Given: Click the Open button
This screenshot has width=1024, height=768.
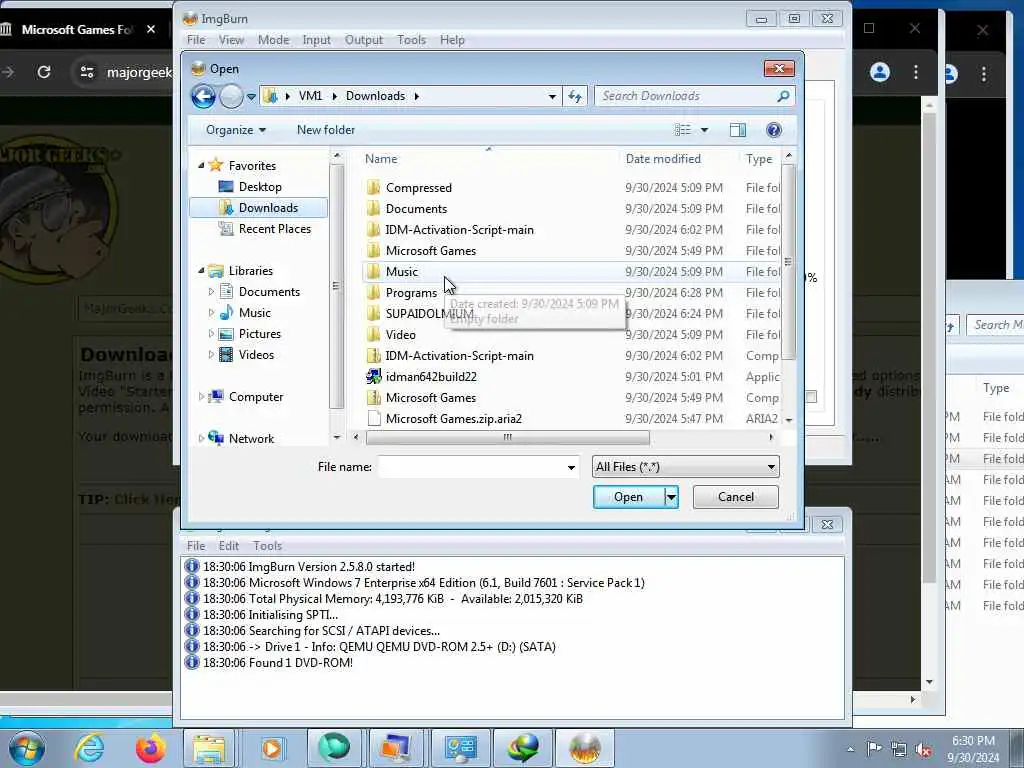Looking at the screenshot, I should click(628, 497).
